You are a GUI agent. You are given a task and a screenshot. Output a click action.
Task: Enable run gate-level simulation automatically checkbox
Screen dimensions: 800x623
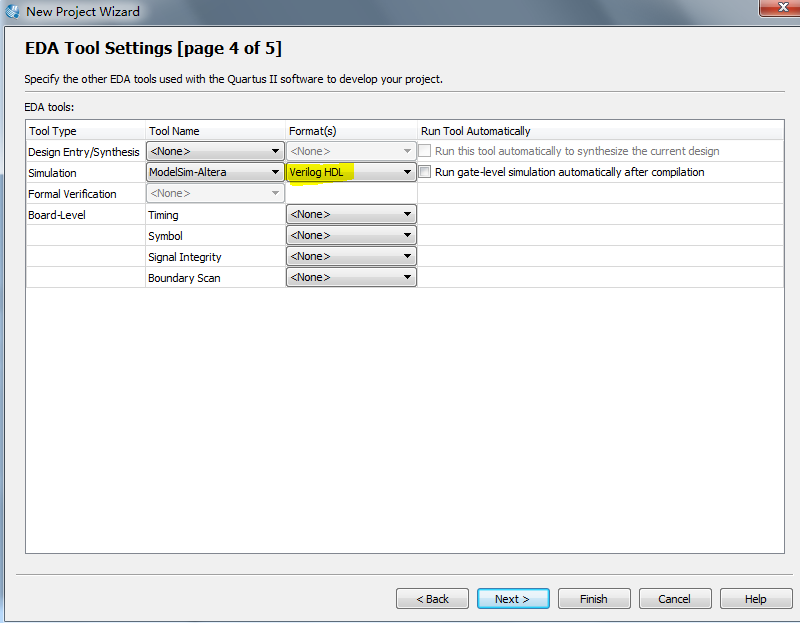coord(424,172)
